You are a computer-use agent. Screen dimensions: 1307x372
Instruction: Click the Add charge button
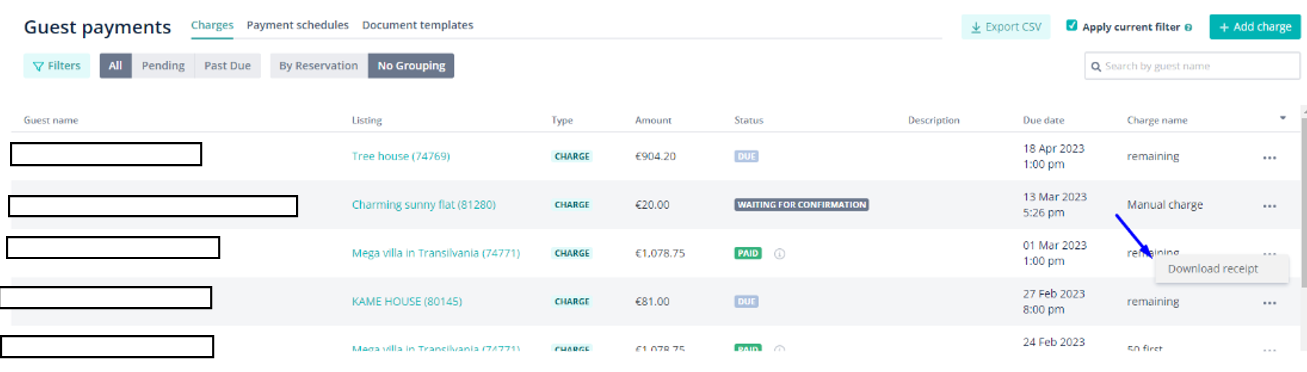pos(1255,27)
